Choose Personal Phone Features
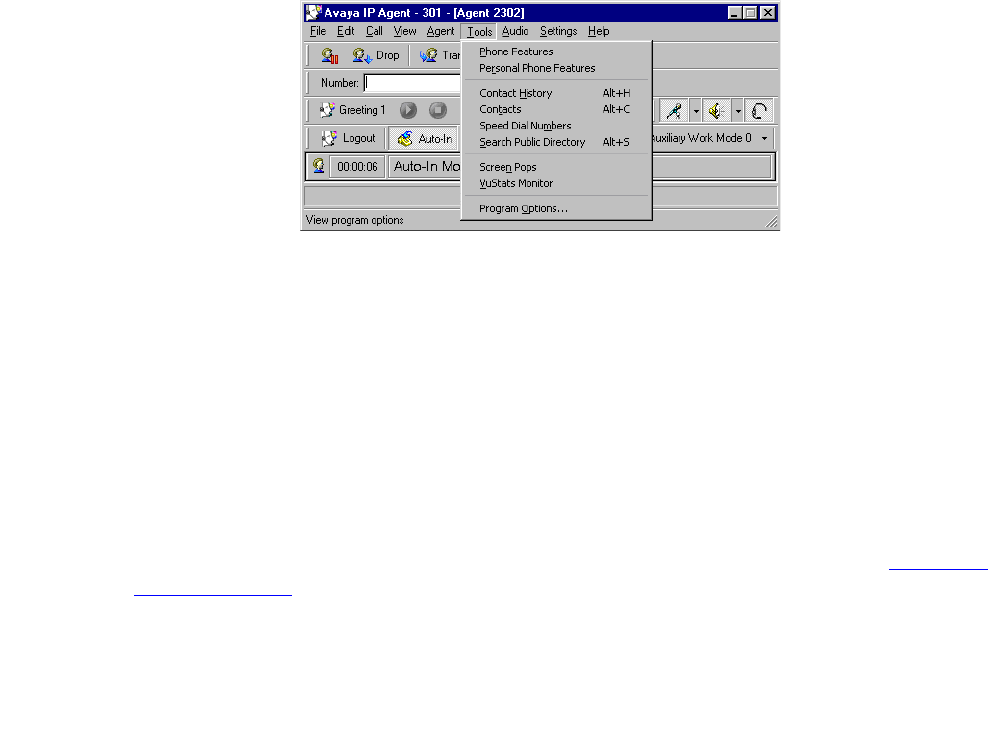1008x730 pixels. (557, 68)
